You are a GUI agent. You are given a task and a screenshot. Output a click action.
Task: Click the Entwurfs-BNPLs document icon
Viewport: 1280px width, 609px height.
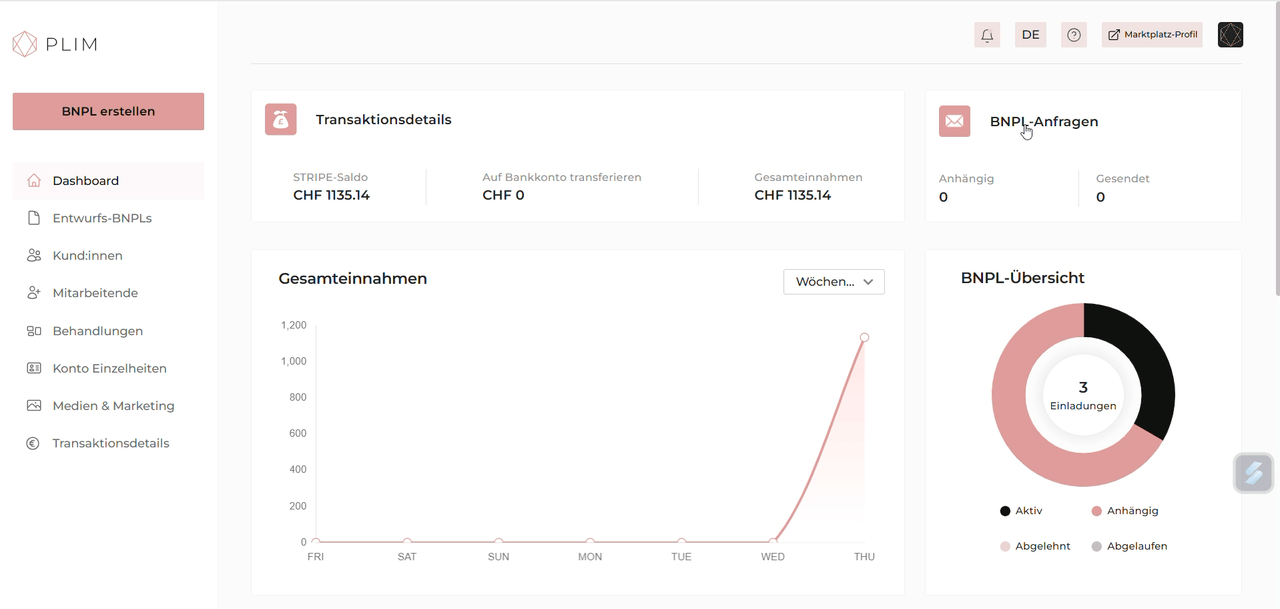pos(34,218)
